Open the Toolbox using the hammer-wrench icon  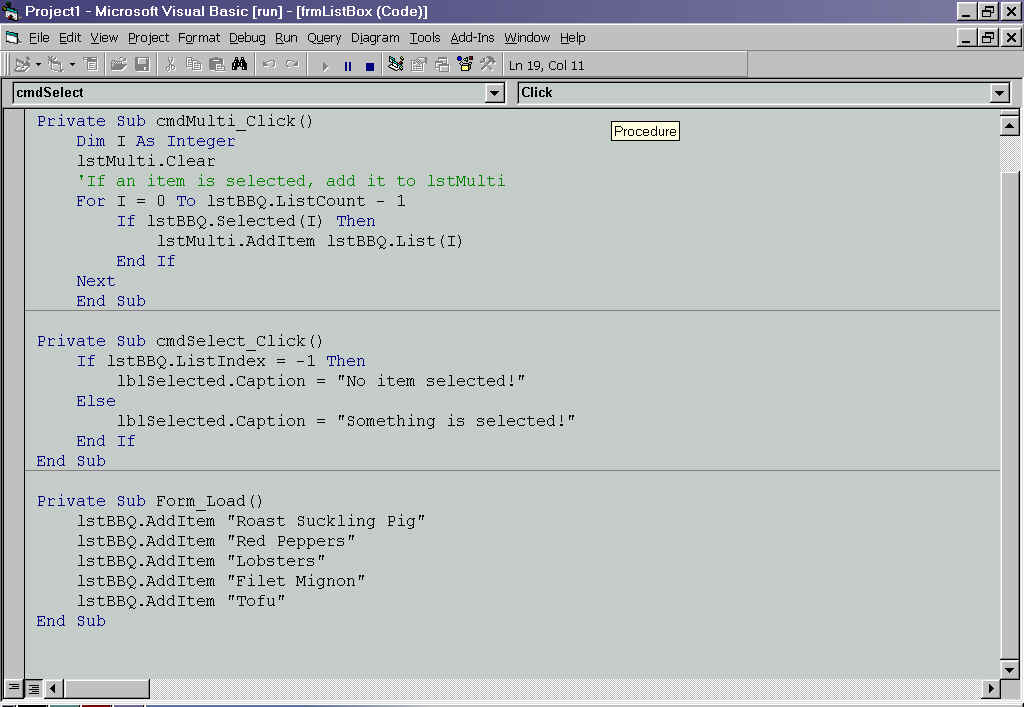click(488, 65)
